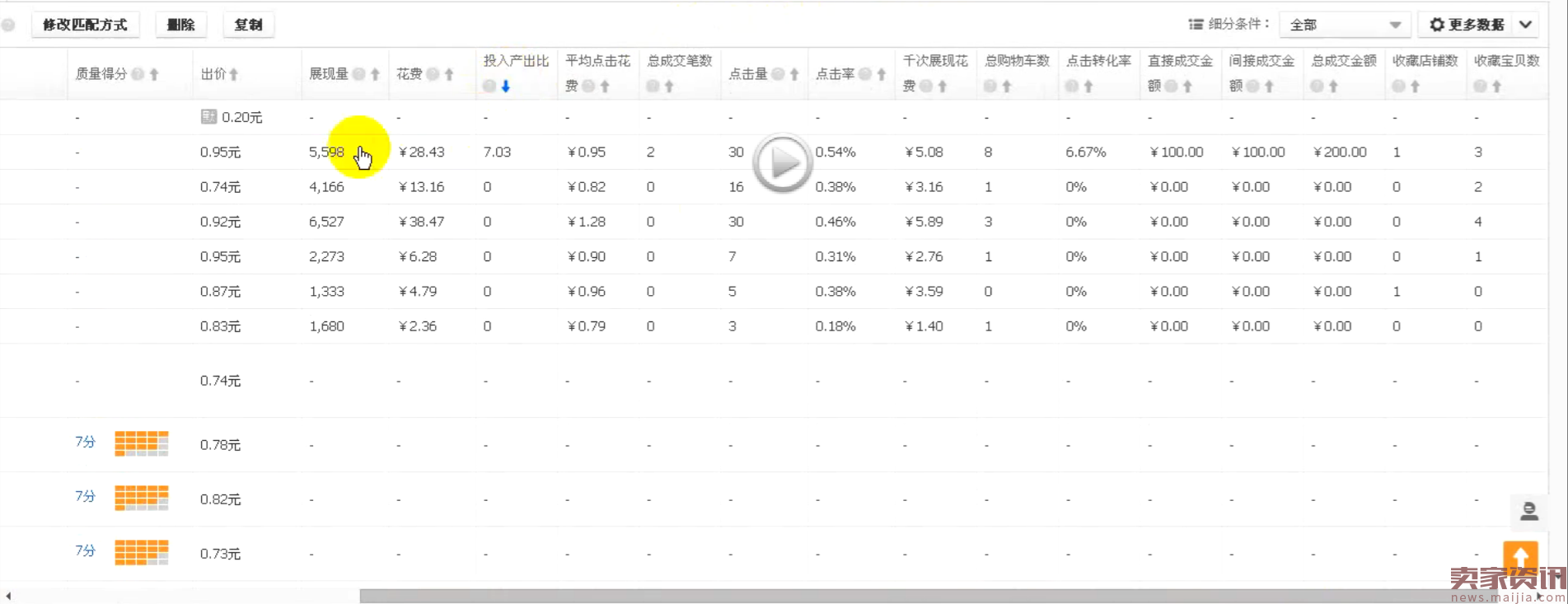This screenshot has height=604, width=1568.
Task: Click the quality bars in 0.73元 row
Action: click(x=142, y=552)
